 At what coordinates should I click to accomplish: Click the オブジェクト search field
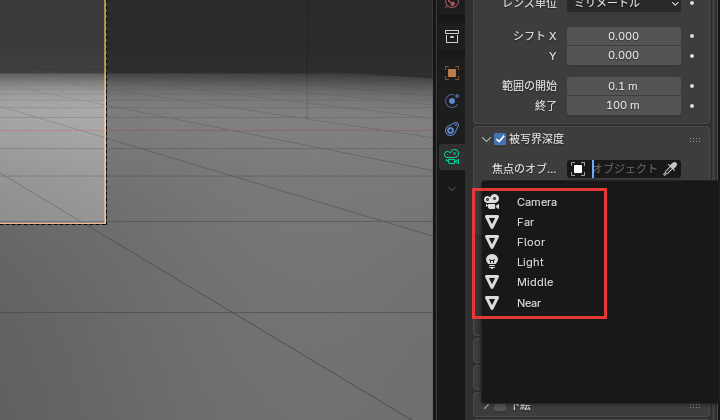pyautogui.click(x=625, y=169)
